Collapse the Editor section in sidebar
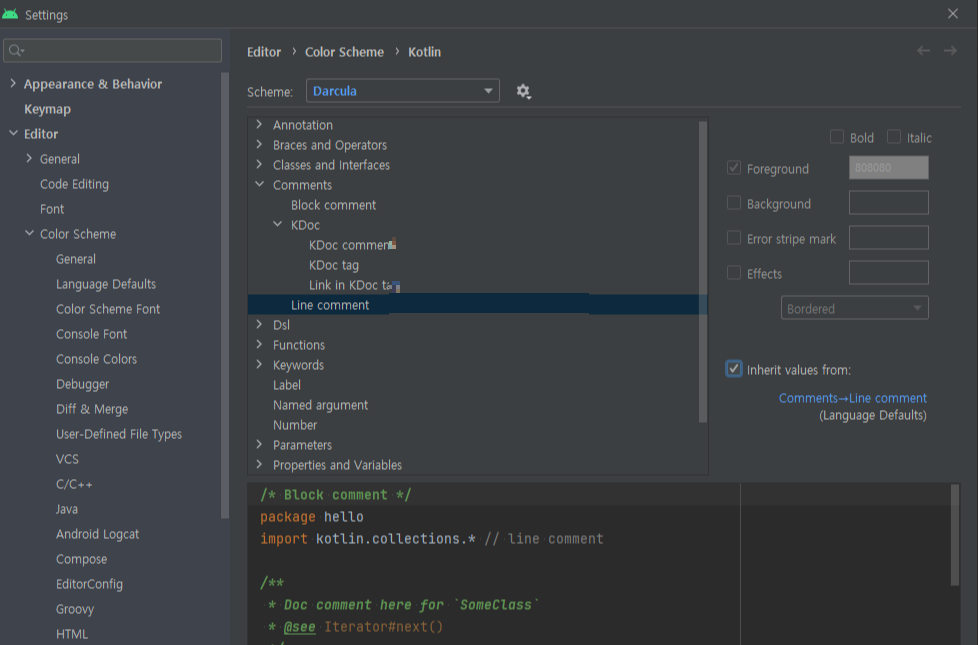The height and width of the screenshot is (645, 978). [x=13, y=133]
